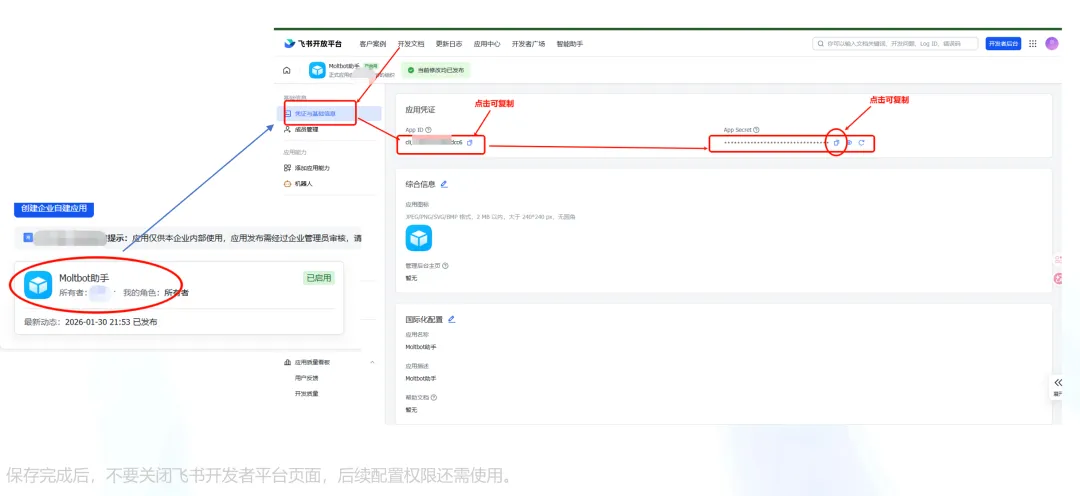Click the 暂无 value under 帮助文档
Image resolution: width=1080 pixels, height=496 pixels.
(x=411, y=410)
